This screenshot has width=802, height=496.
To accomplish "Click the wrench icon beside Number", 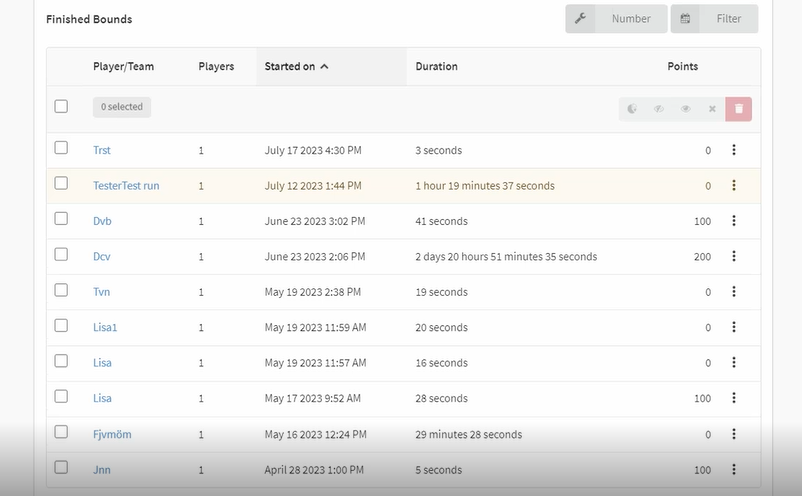I will pos(580,19).
